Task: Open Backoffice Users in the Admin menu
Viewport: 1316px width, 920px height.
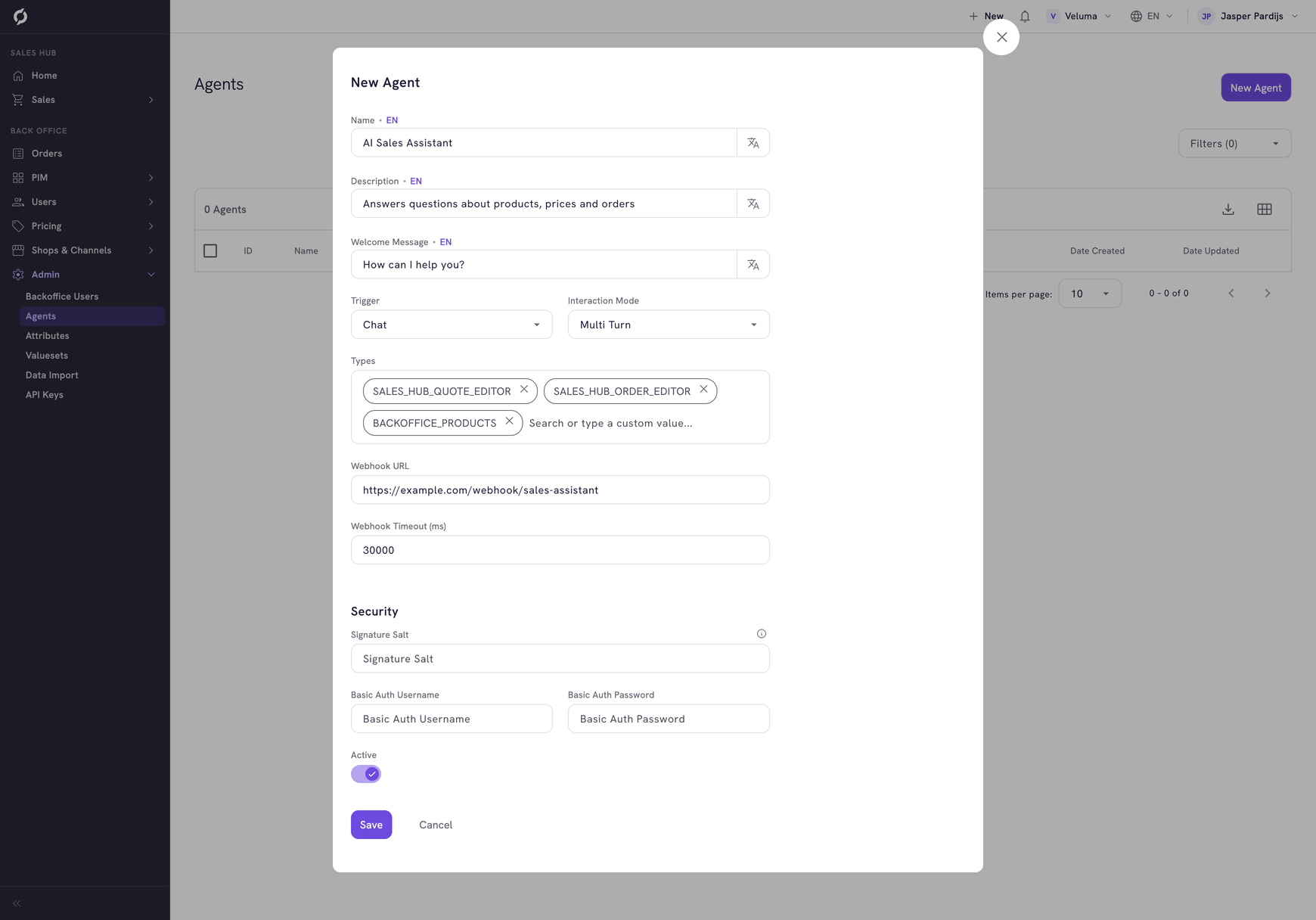Action: click(x=62, y=297)
